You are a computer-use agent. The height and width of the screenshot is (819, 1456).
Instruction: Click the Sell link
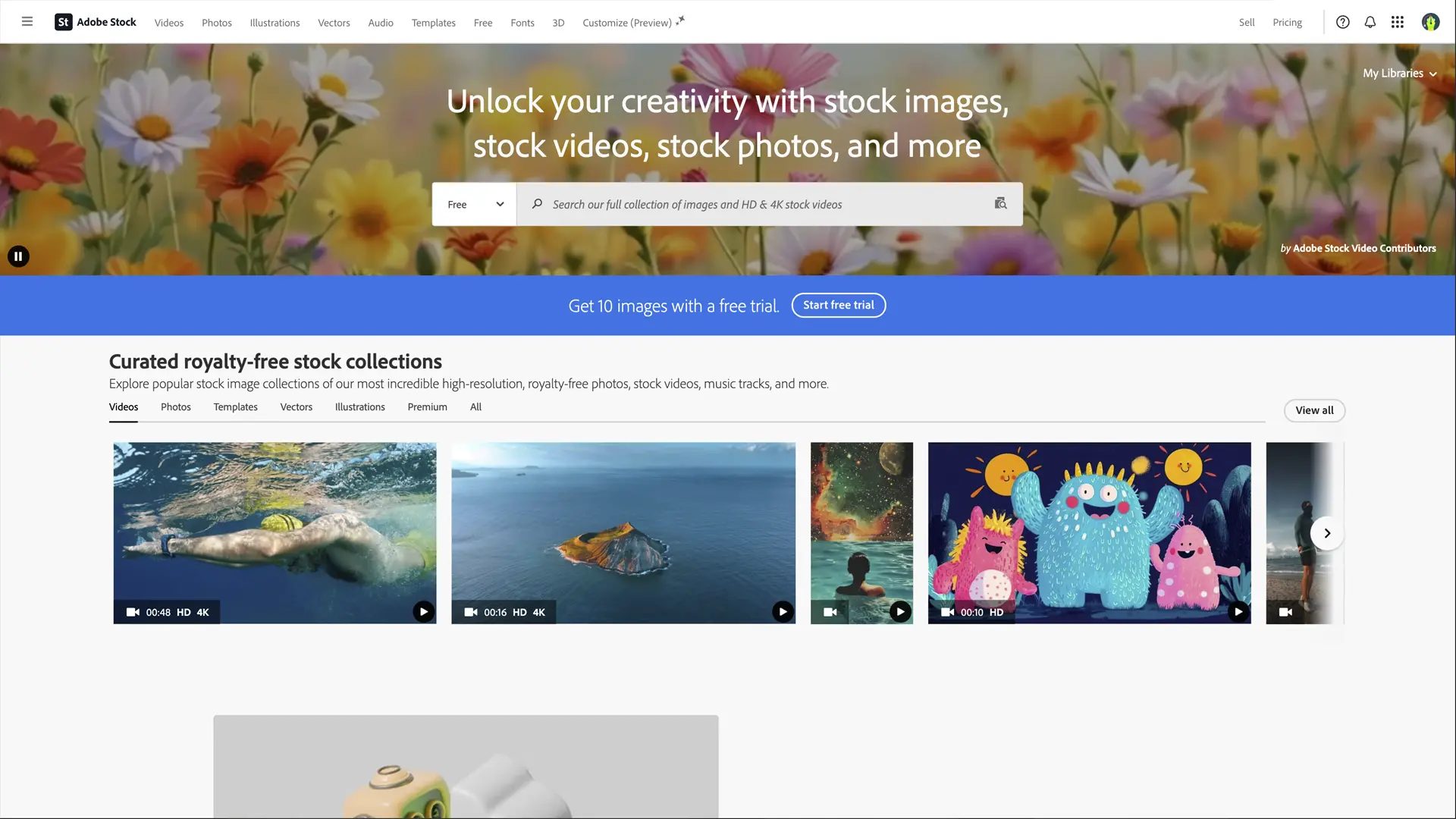[x=1247, y=23]
